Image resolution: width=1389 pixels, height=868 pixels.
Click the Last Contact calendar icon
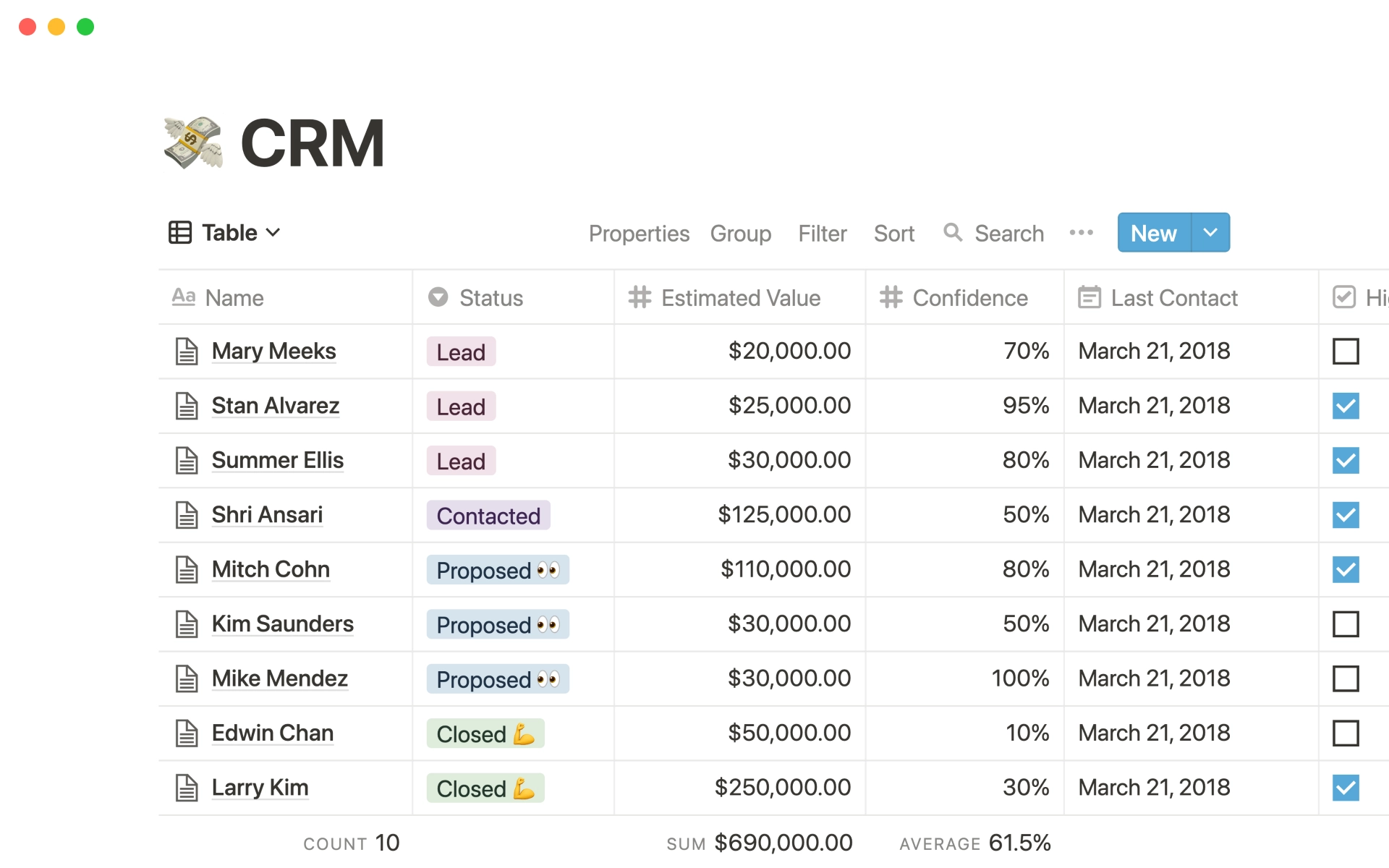click(x=1089, y=297)
